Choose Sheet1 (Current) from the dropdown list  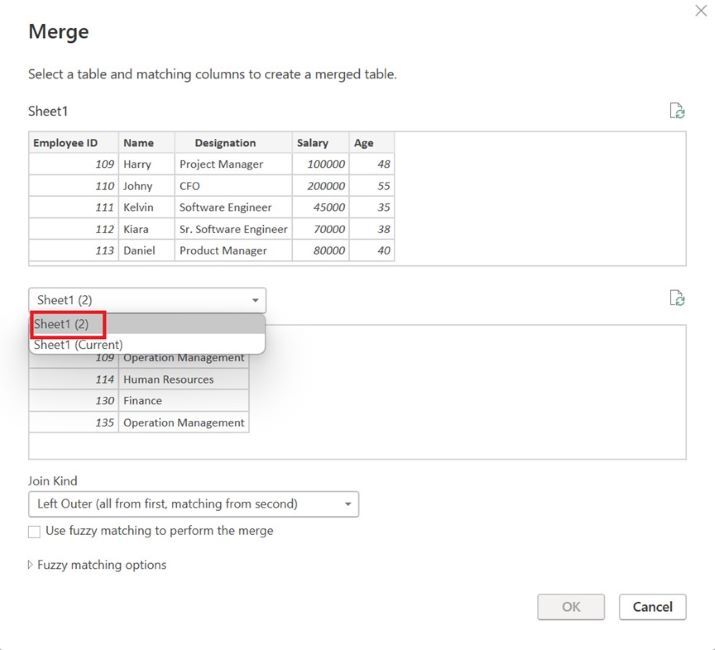click(78, 345)
